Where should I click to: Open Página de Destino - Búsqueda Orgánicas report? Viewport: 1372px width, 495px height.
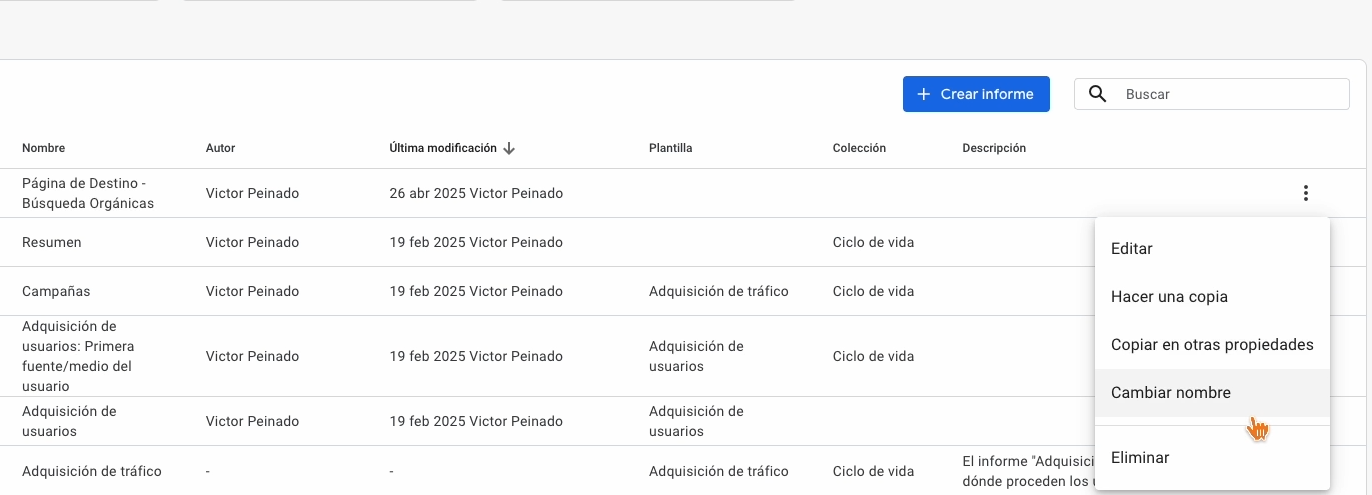pyautogui.click(x=88, y=193)
